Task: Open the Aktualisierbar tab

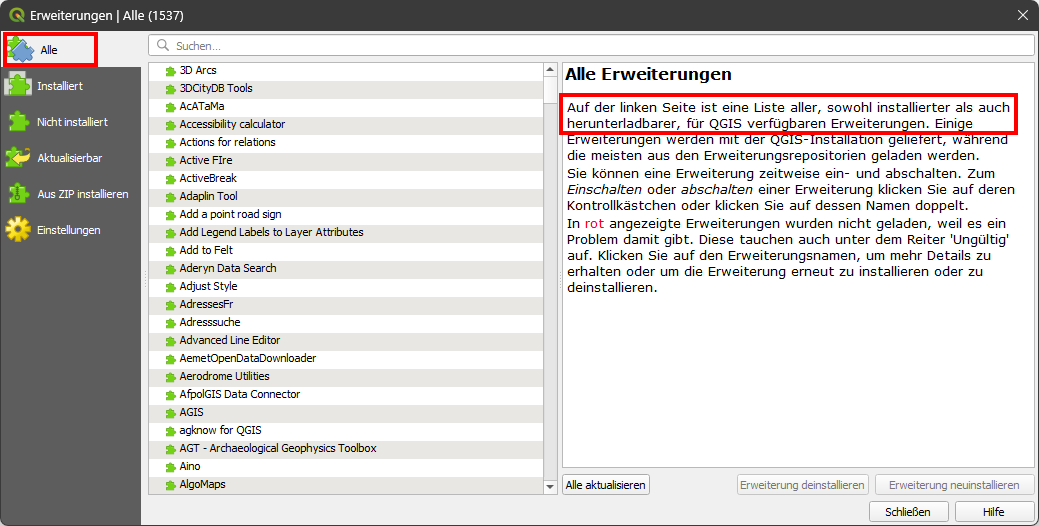Action: [70, 158]
